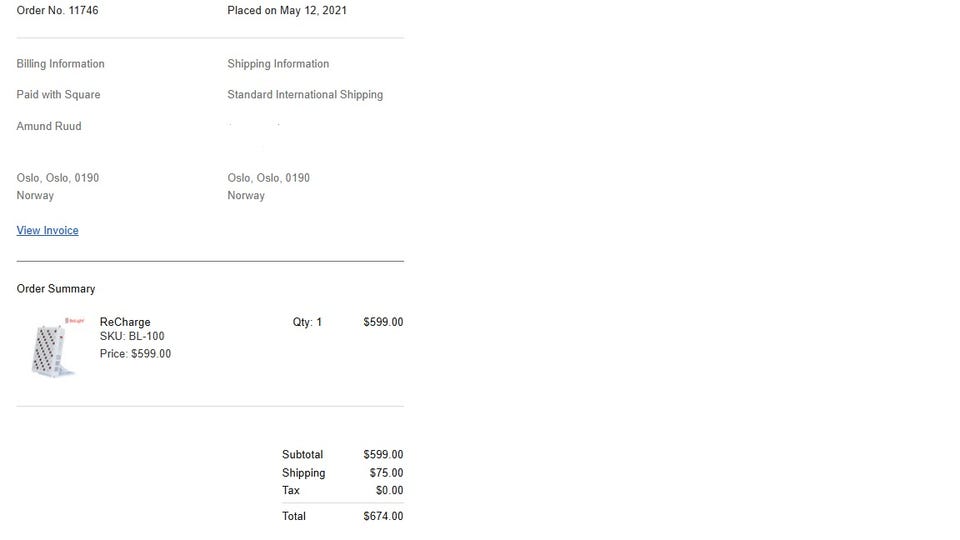960x540 pixels.
Task: Click the billing address Norway text
Action: pos(35,196)
